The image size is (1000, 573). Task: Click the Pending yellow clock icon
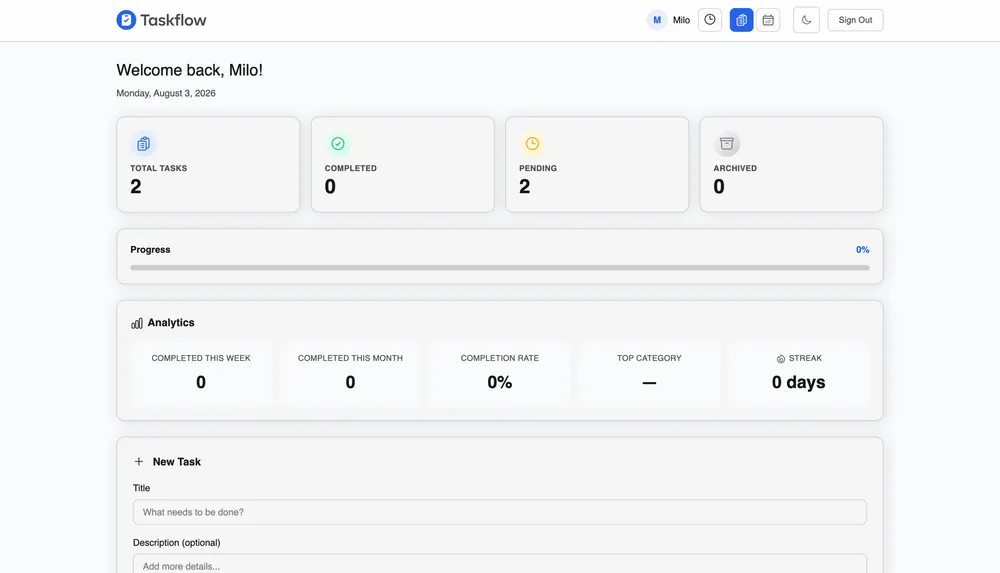(x=532, y=144)
